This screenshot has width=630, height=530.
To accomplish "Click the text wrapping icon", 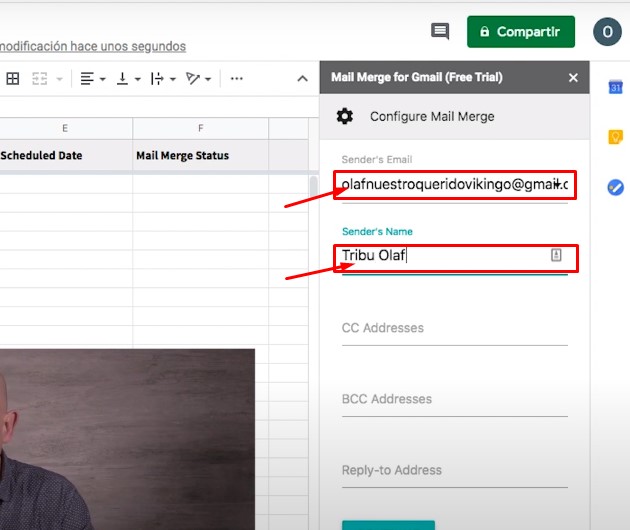I will (x=157, y=78).
